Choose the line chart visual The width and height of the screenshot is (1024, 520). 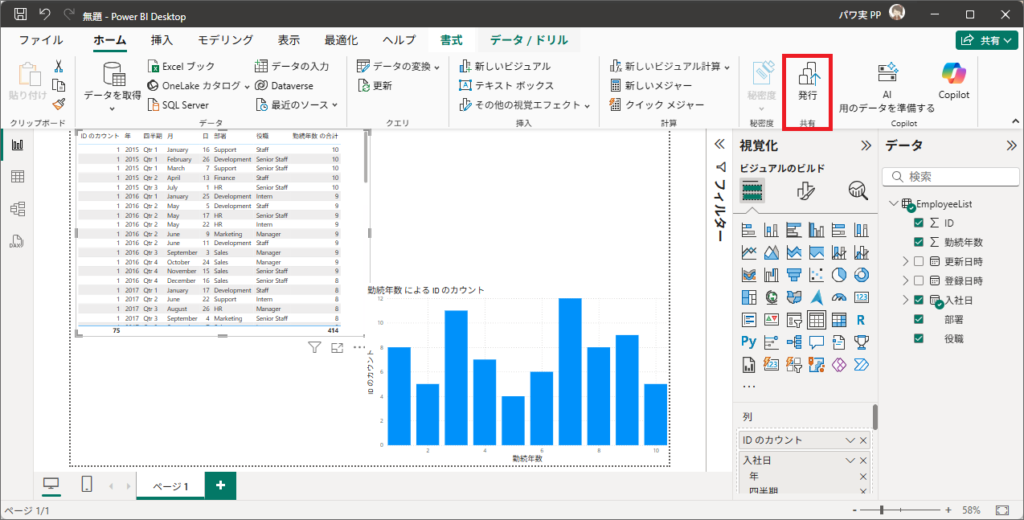coord(749,252)
